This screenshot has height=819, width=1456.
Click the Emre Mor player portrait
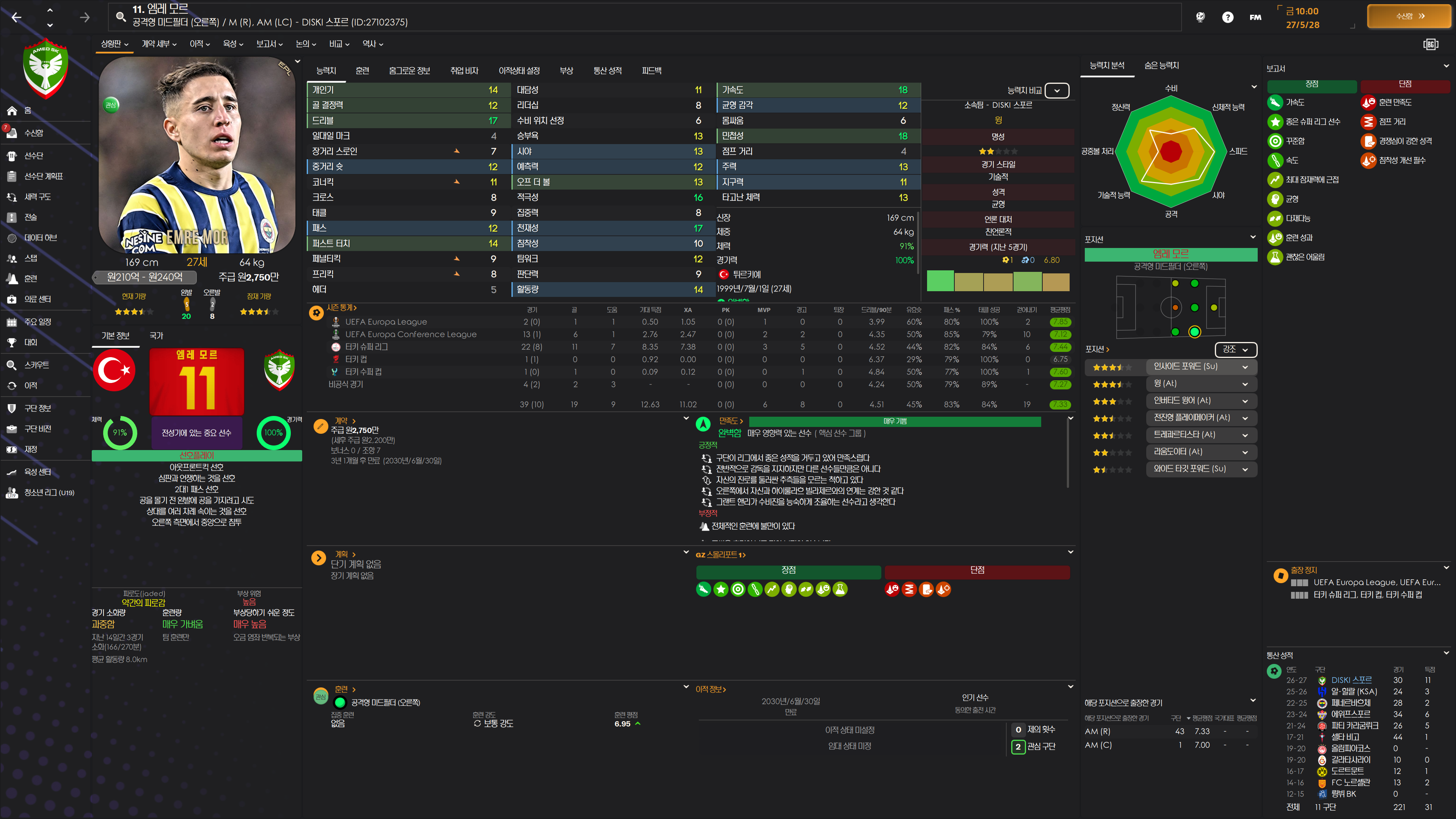(x=197, y=155)
